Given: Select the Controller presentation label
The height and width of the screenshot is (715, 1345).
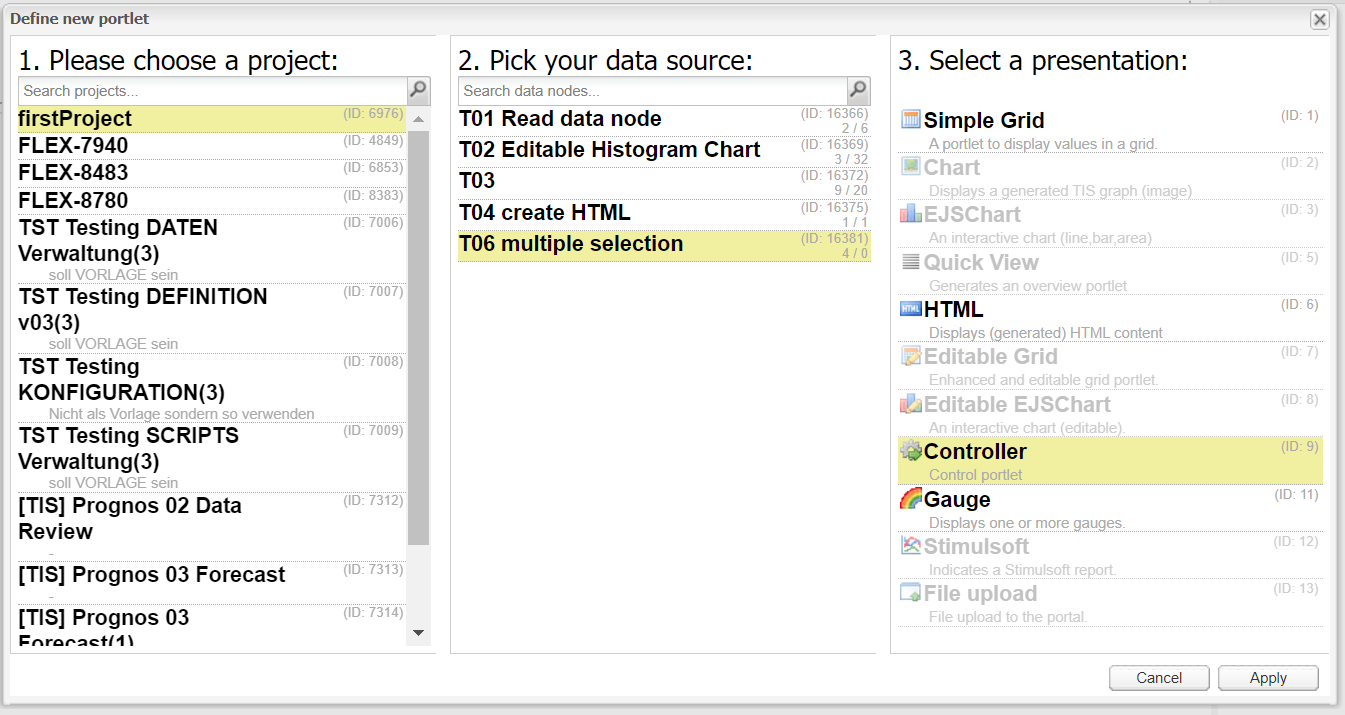Looking at the screenshot, I should (975, 452).
